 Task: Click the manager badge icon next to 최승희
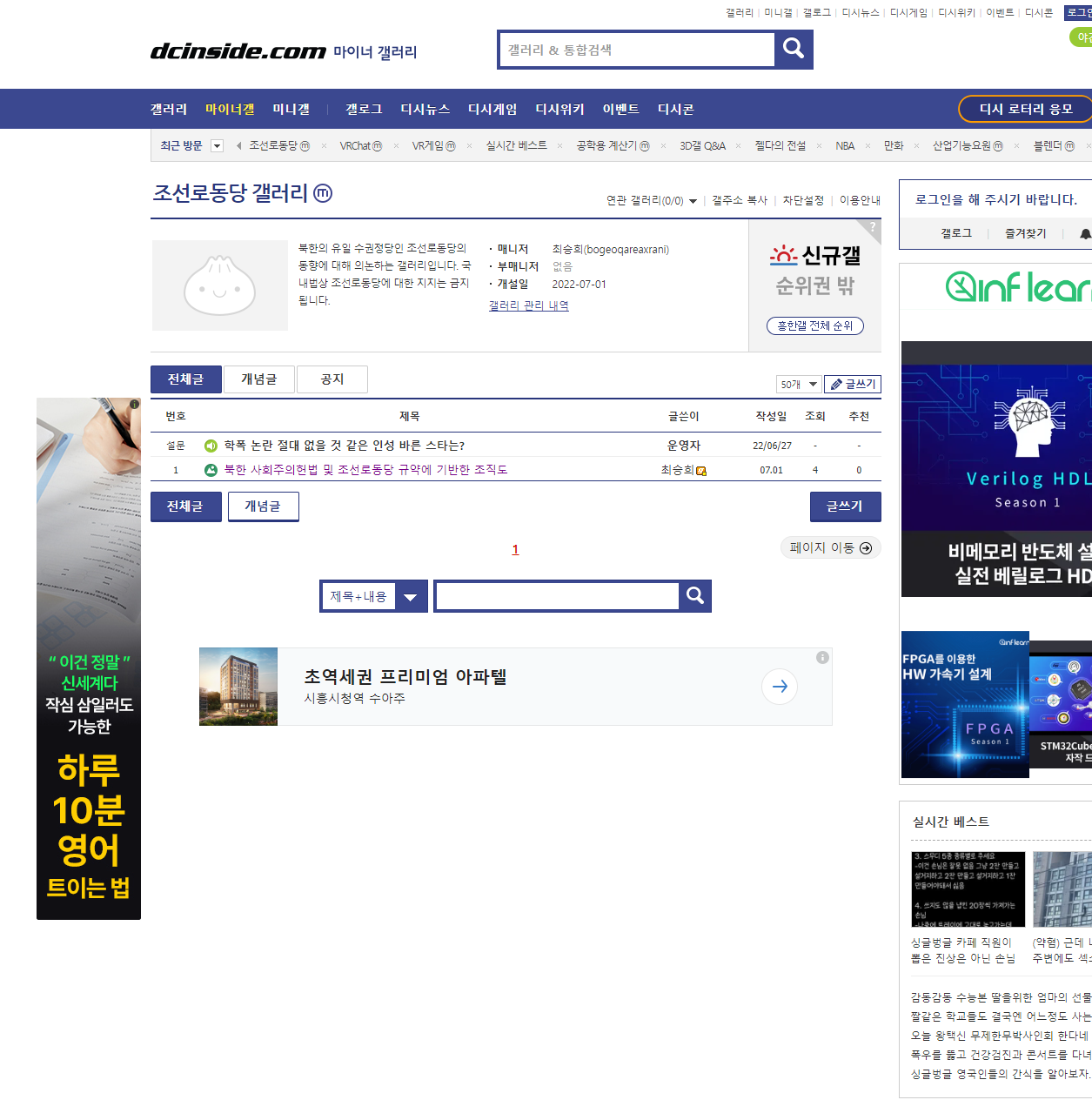(x=701, y=471)
